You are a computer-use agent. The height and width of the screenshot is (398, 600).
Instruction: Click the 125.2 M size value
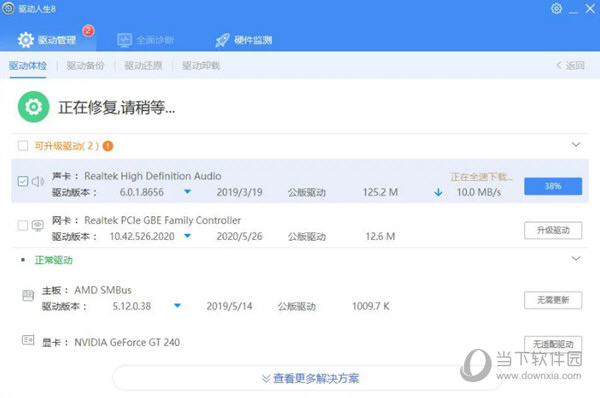pos(380,192)
